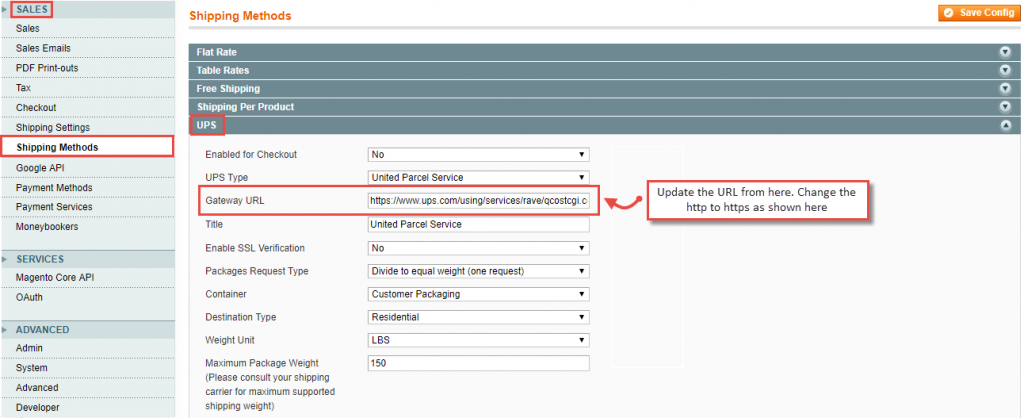Click the UPS collapse arrow icon

tap(1005, 125)
